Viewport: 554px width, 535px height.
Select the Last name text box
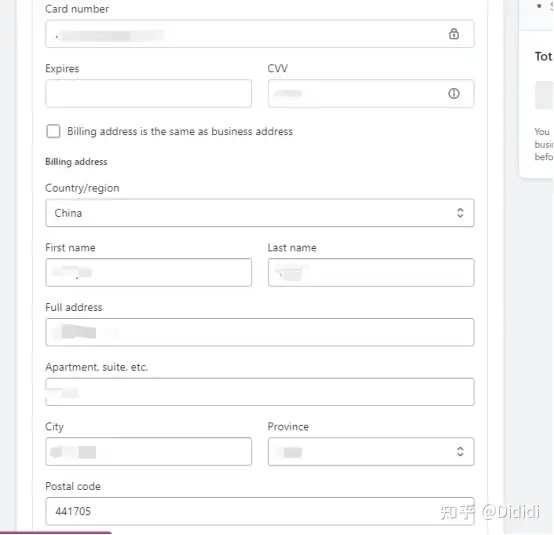pos(371,272)
